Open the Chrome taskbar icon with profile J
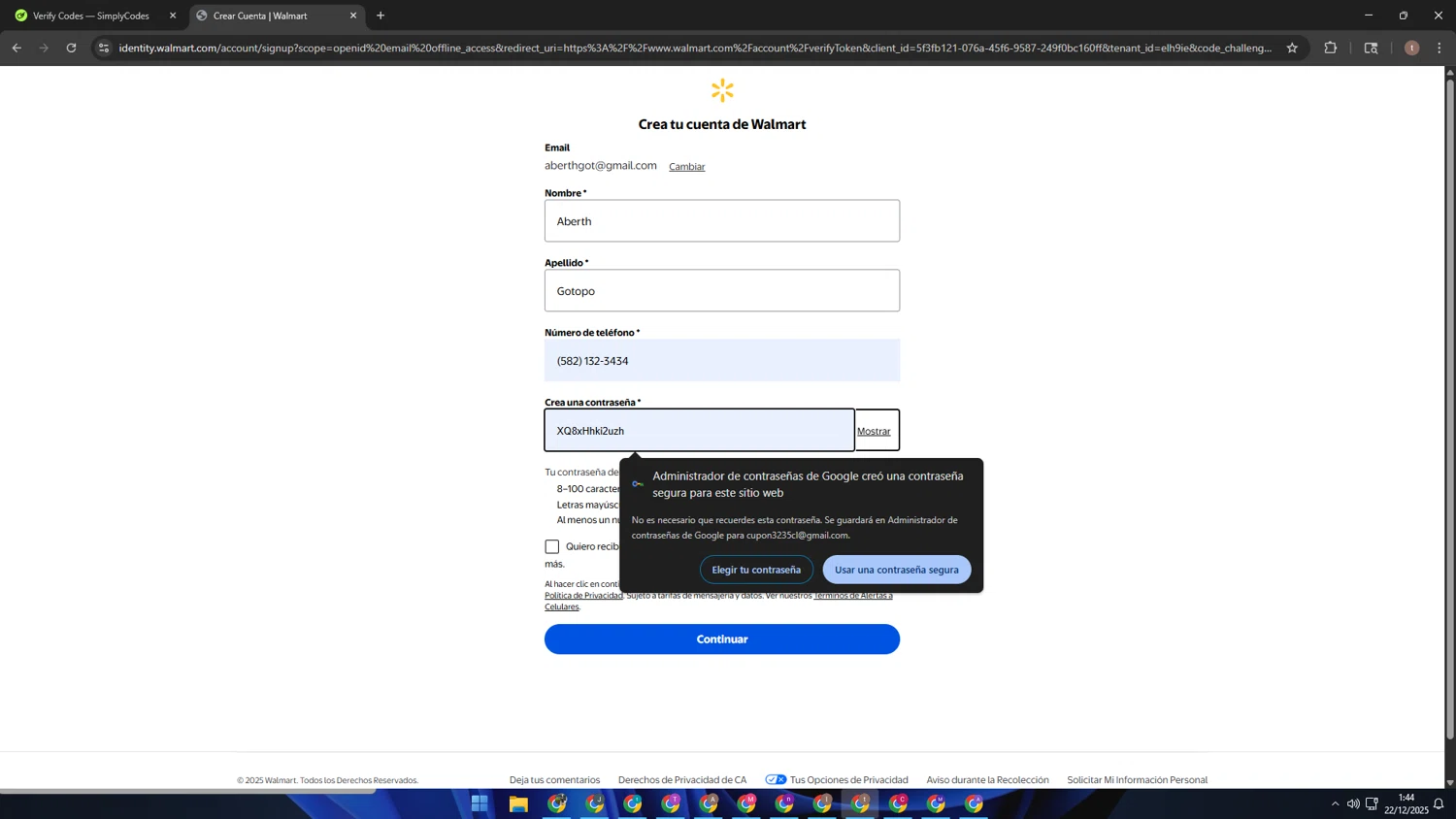This screenshot has width=1456, height=819. 595,803
